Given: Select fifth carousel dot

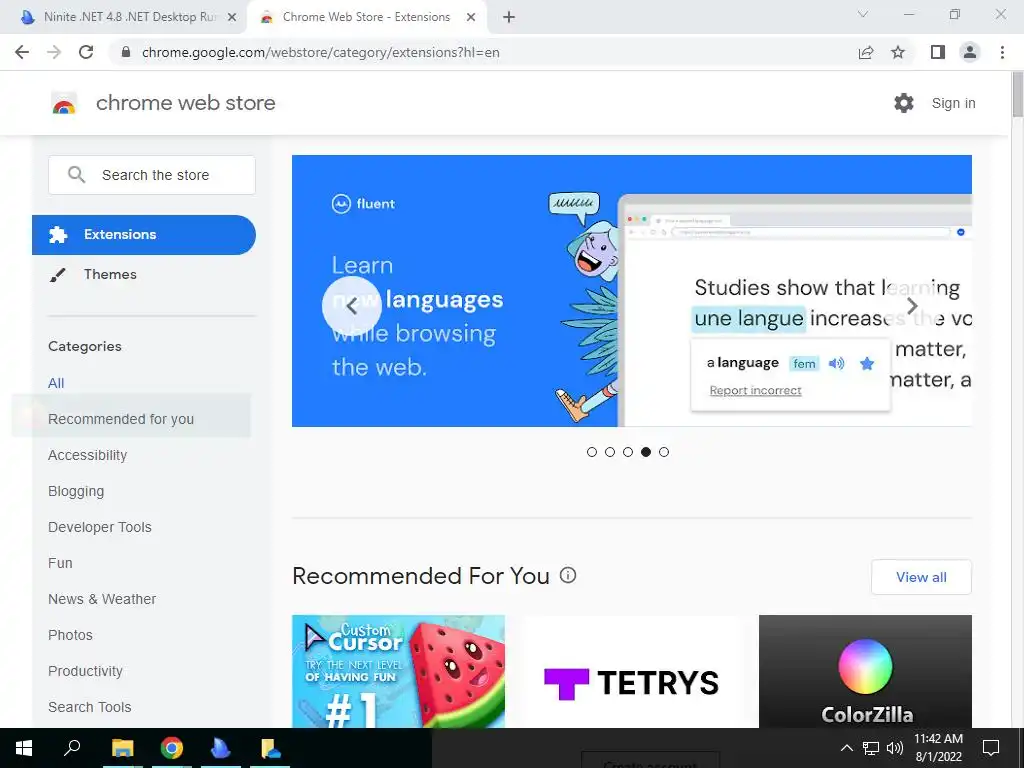Looking at the screenshot, I should (664, 452).
